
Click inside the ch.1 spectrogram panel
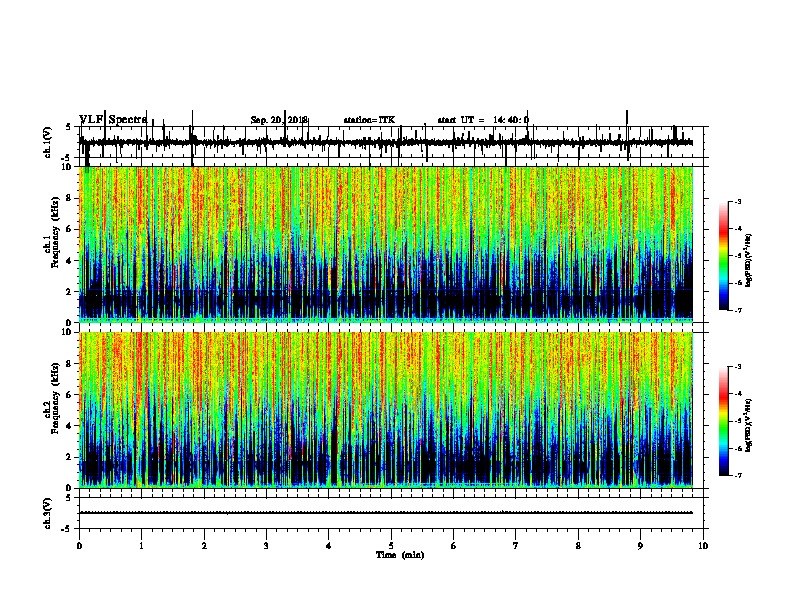point(386,244)
